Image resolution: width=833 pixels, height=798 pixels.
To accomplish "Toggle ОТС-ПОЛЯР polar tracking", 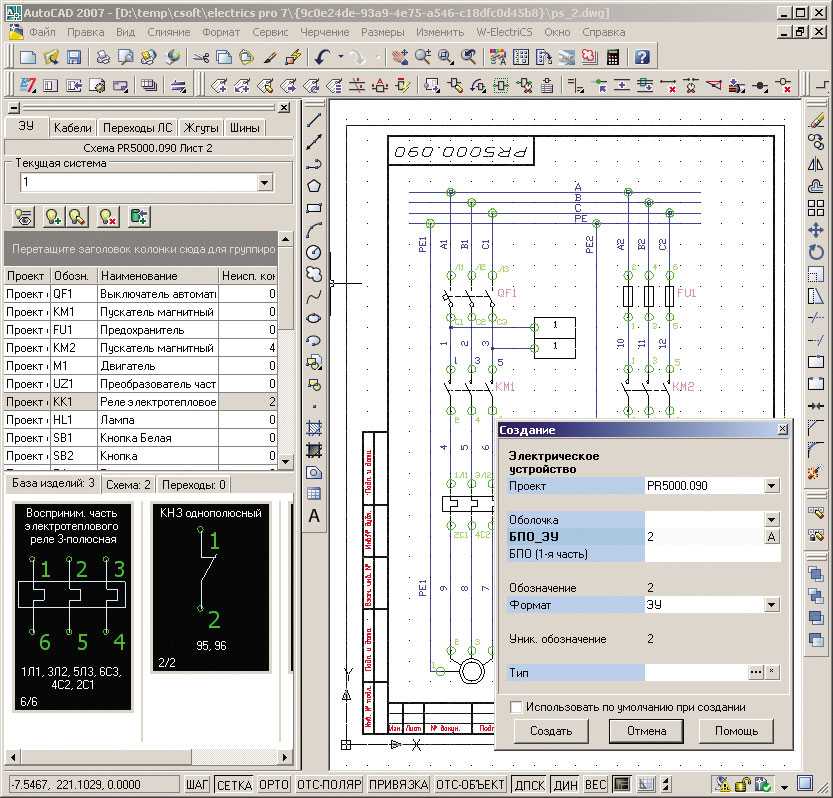I will point(329,784).
